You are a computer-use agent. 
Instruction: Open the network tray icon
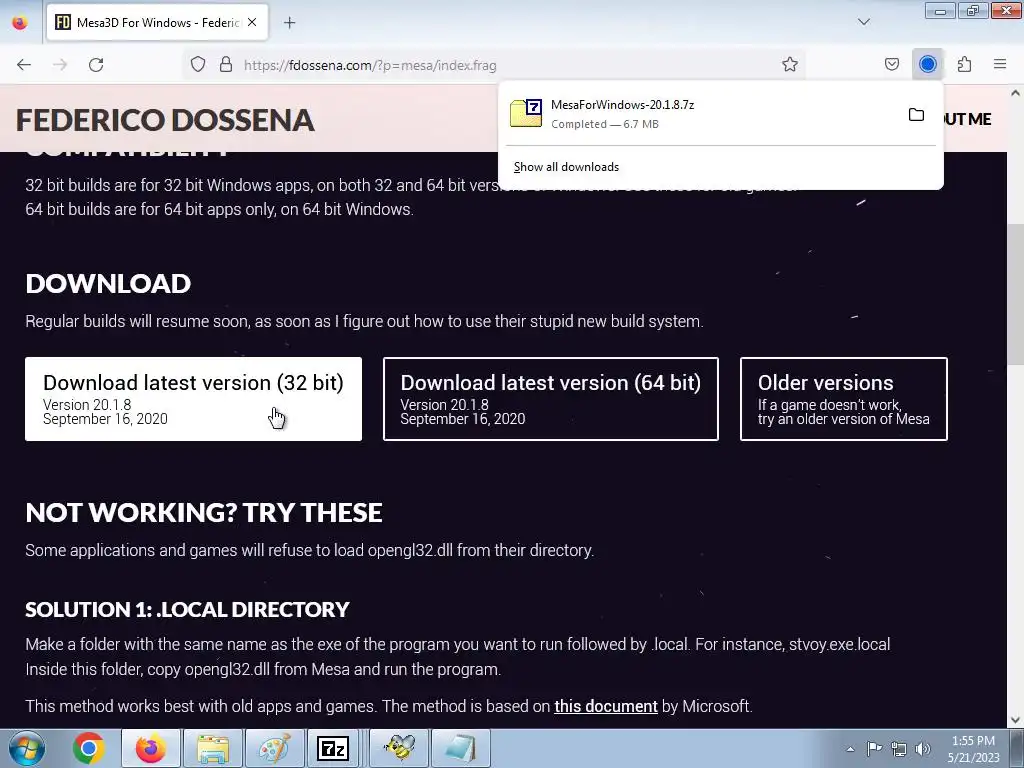click(899, 749)
